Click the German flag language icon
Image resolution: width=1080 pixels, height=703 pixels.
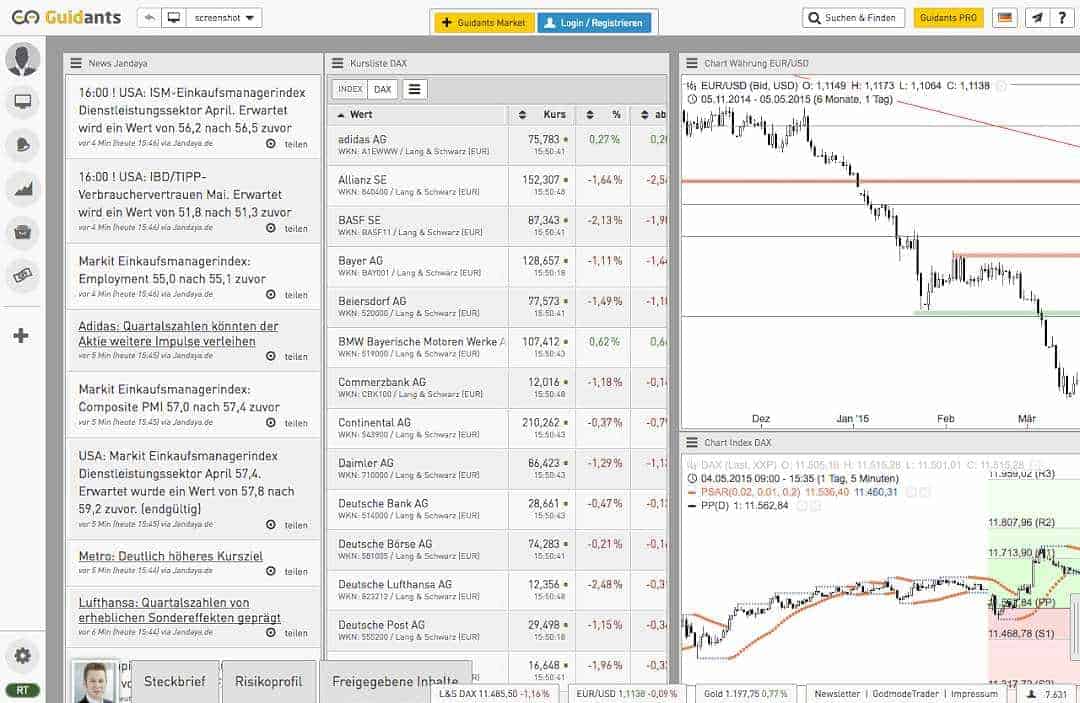point(1005,18)
